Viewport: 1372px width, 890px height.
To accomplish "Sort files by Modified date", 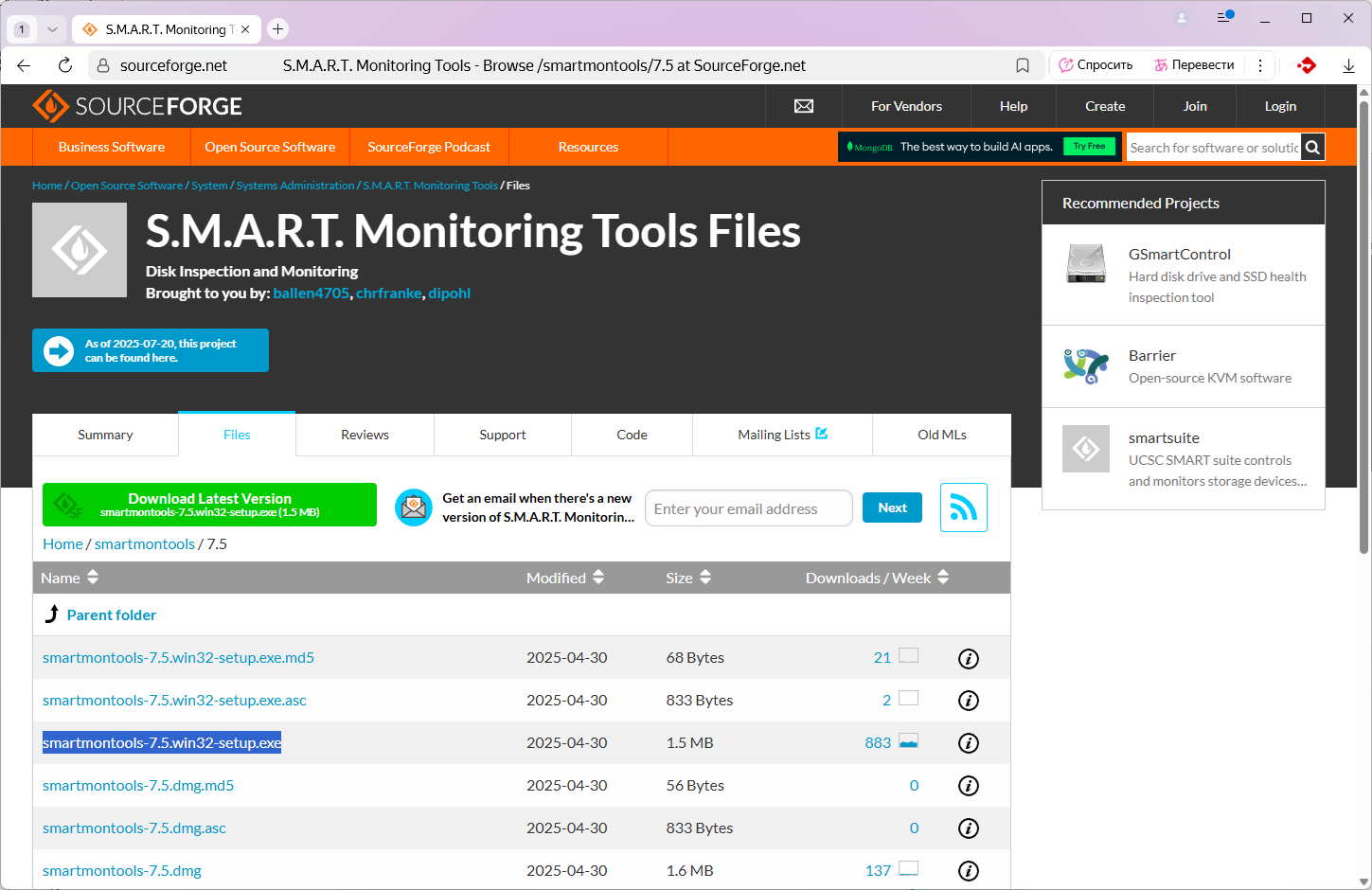I will tap(565, 578).
